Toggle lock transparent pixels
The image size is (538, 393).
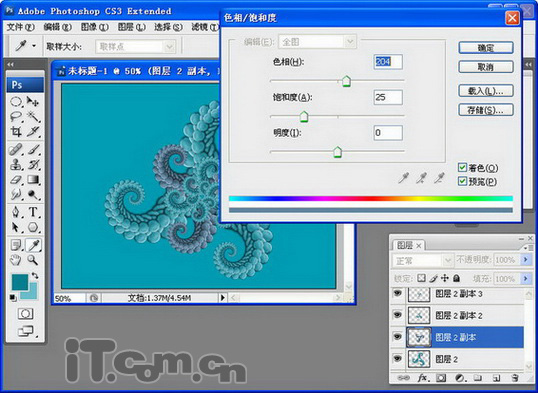click(421, 278)
